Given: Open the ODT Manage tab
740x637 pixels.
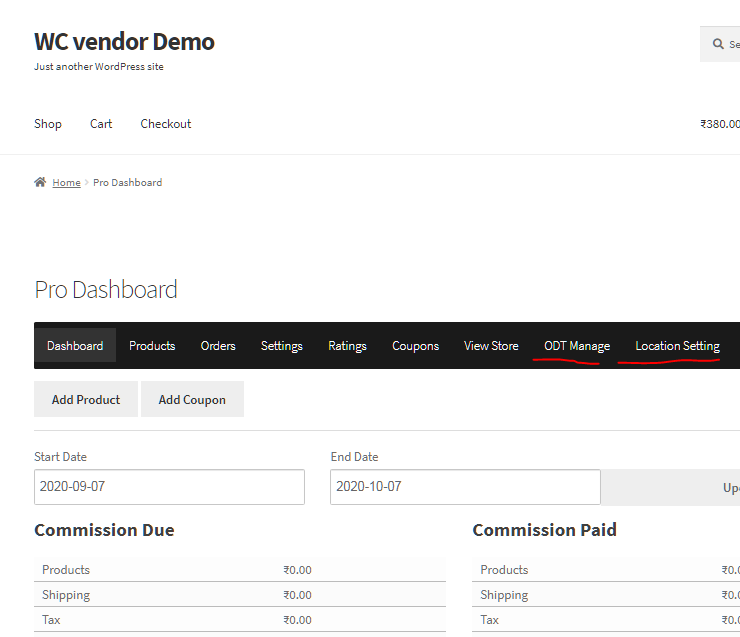Looking at the screenshot, I should coord(577,345).
